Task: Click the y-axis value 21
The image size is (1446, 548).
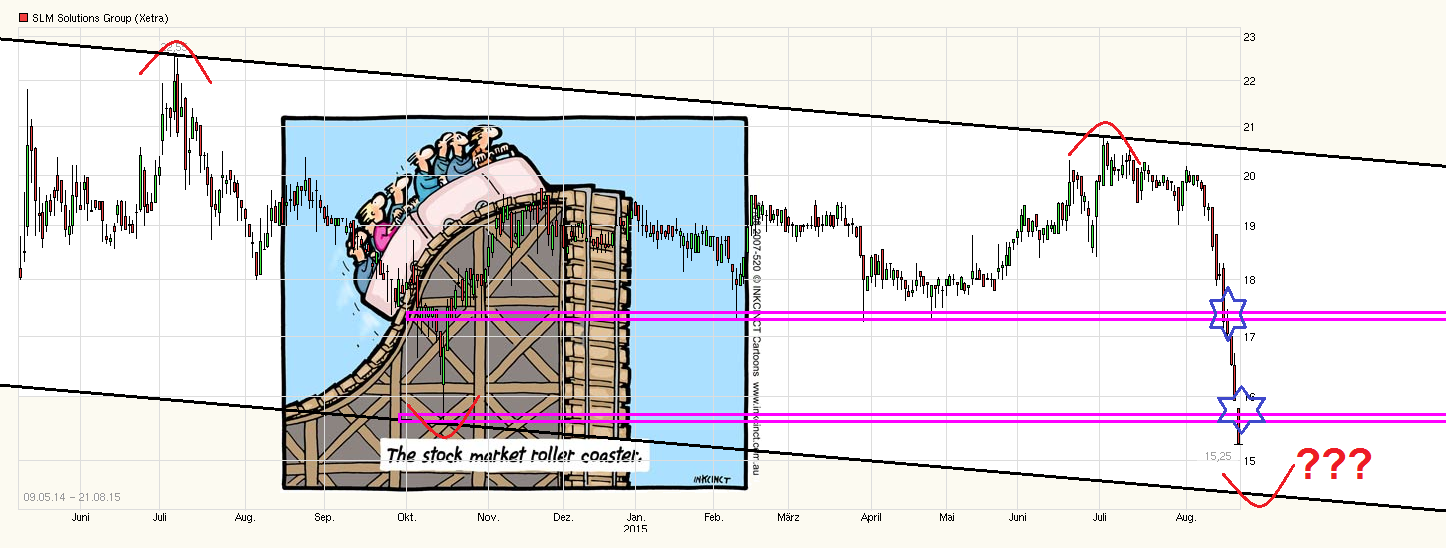Action: (x=1248, y=128)
